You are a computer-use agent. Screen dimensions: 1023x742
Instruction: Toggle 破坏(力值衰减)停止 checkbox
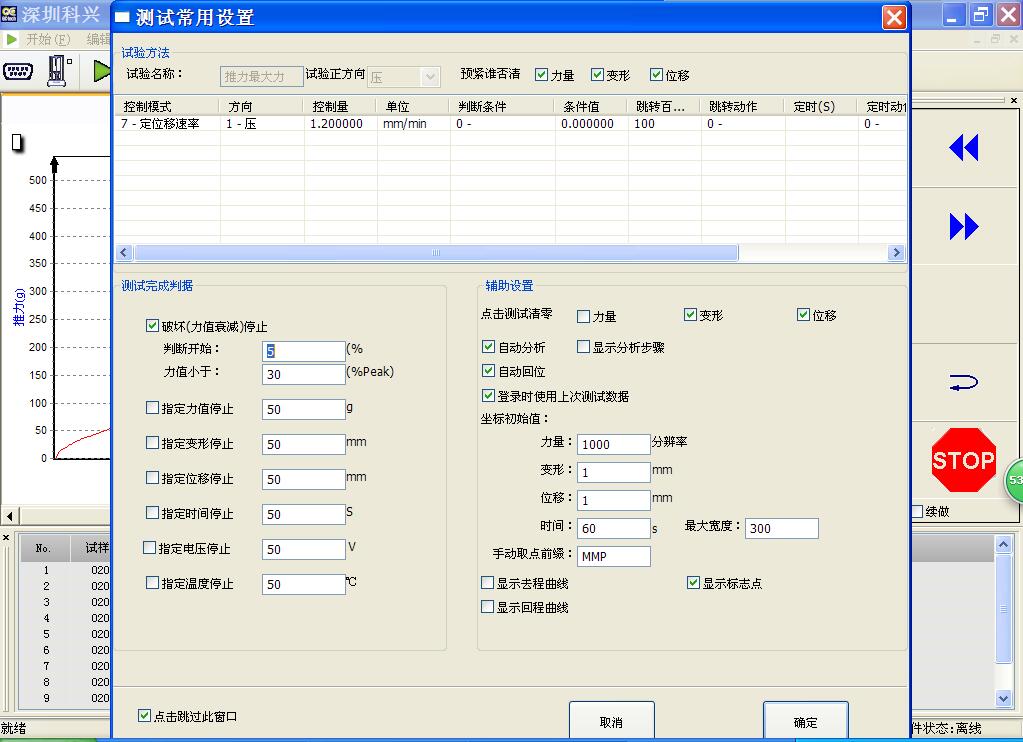pyautogui.click(x=152, y=325)
